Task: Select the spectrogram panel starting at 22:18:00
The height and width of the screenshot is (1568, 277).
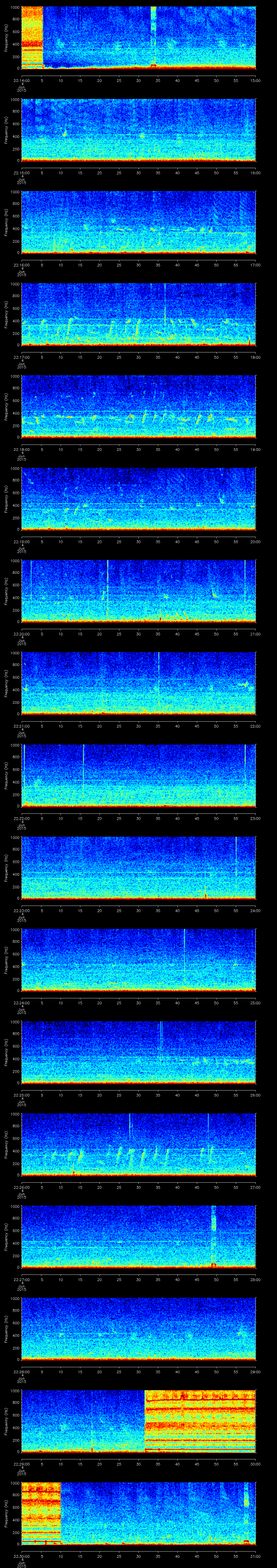Action: 139,407
